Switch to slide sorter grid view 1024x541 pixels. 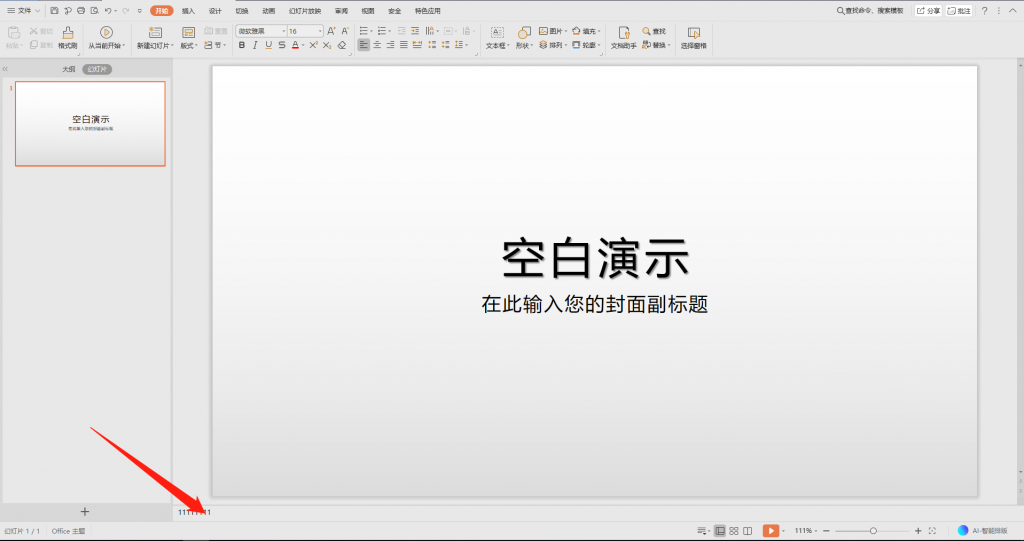click(x=734, y=530)
